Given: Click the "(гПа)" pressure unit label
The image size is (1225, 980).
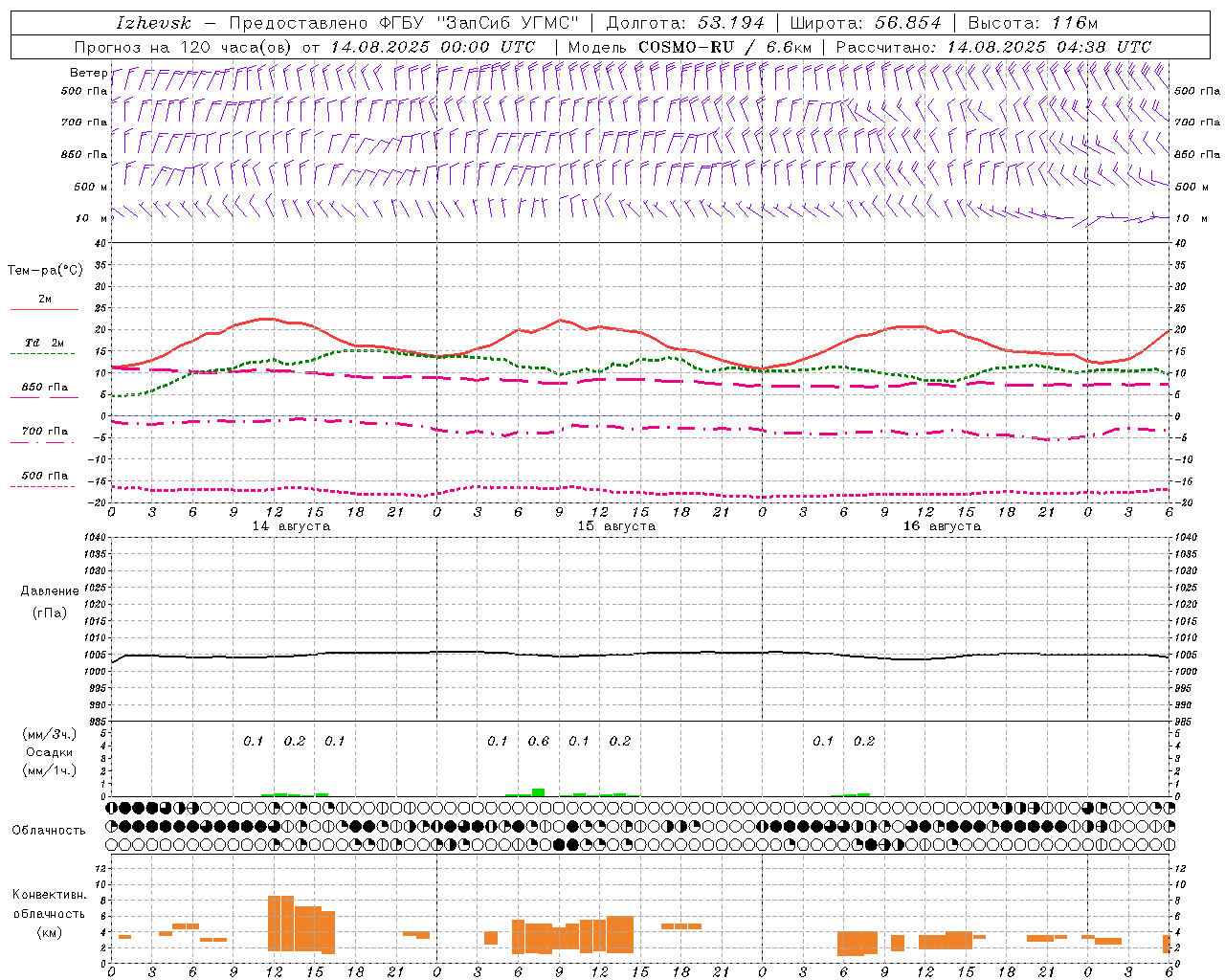Looking at the screenshot, I should pyautogui.click(x=50, y=612).
